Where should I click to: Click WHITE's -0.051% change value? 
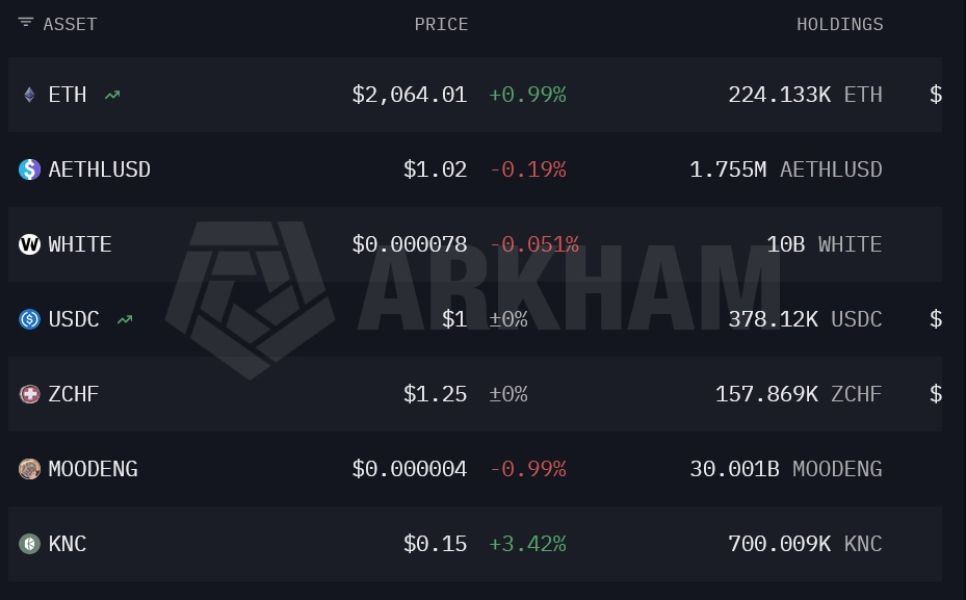coord(536,244)
